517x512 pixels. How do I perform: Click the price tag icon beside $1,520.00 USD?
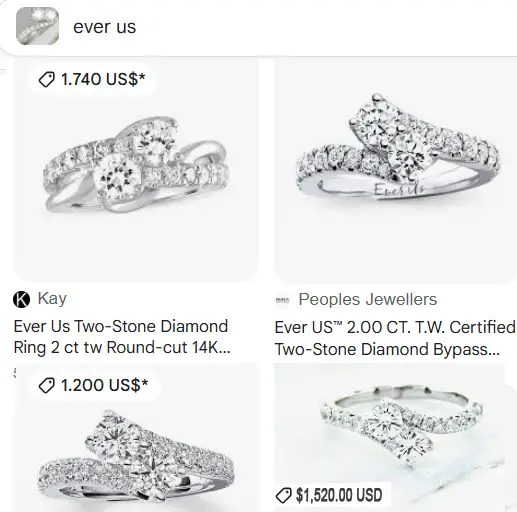point(284,495)
